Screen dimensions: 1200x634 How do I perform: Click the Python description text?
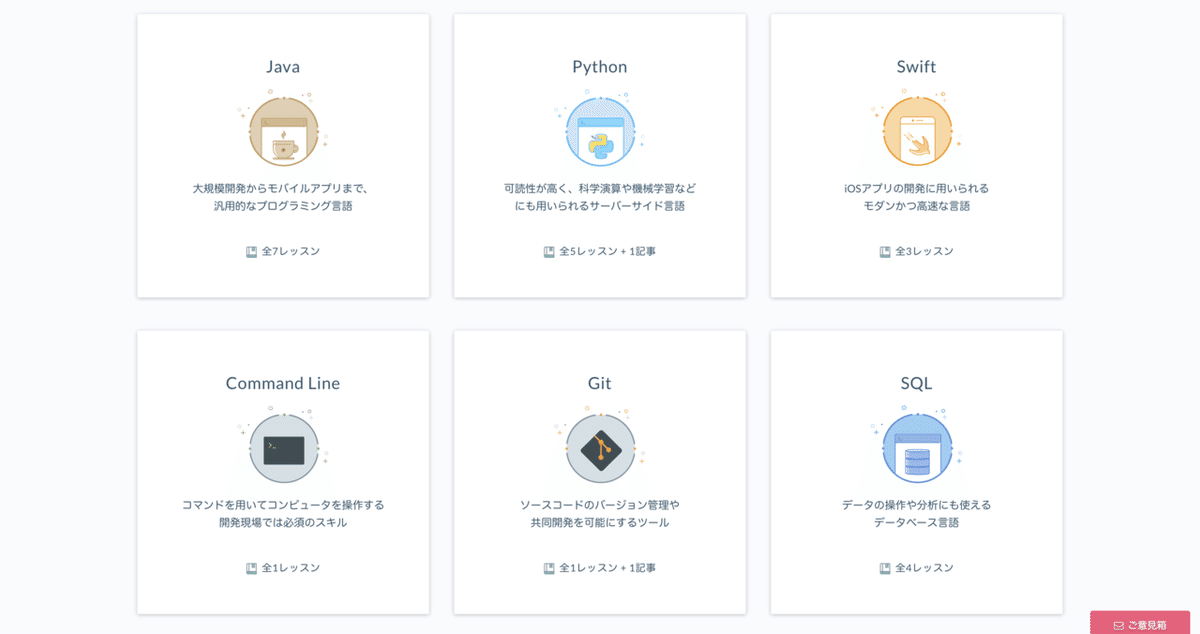point(600,197)
